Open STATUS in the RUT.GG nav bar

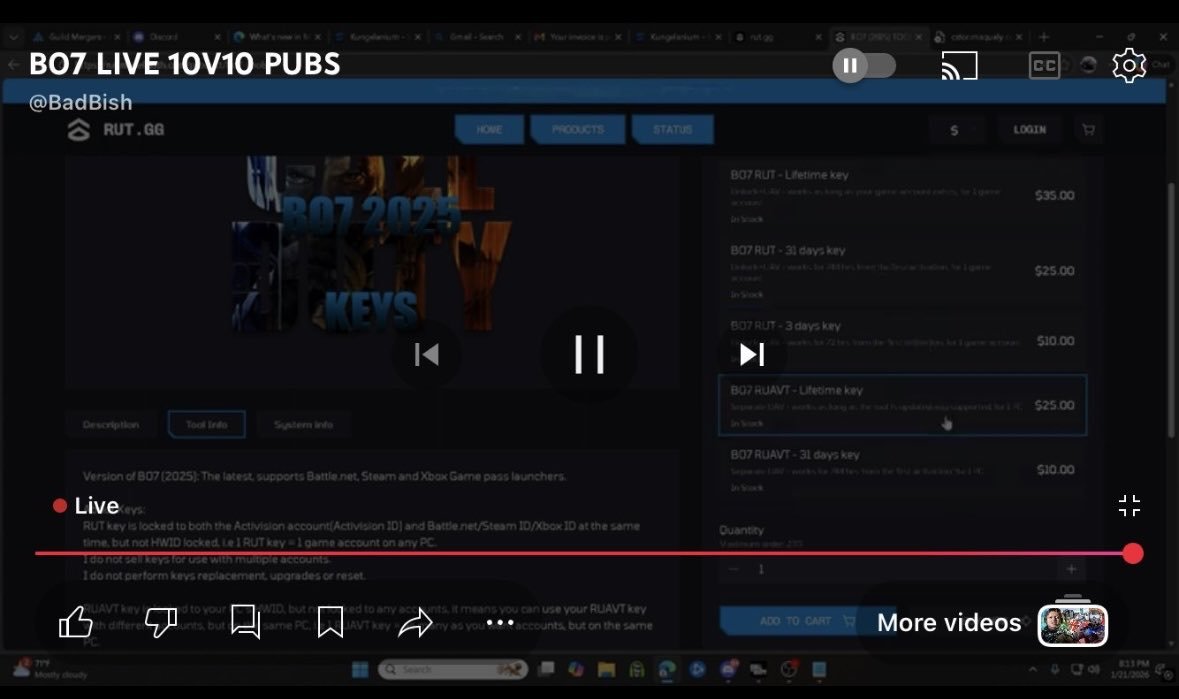[672, 129]
